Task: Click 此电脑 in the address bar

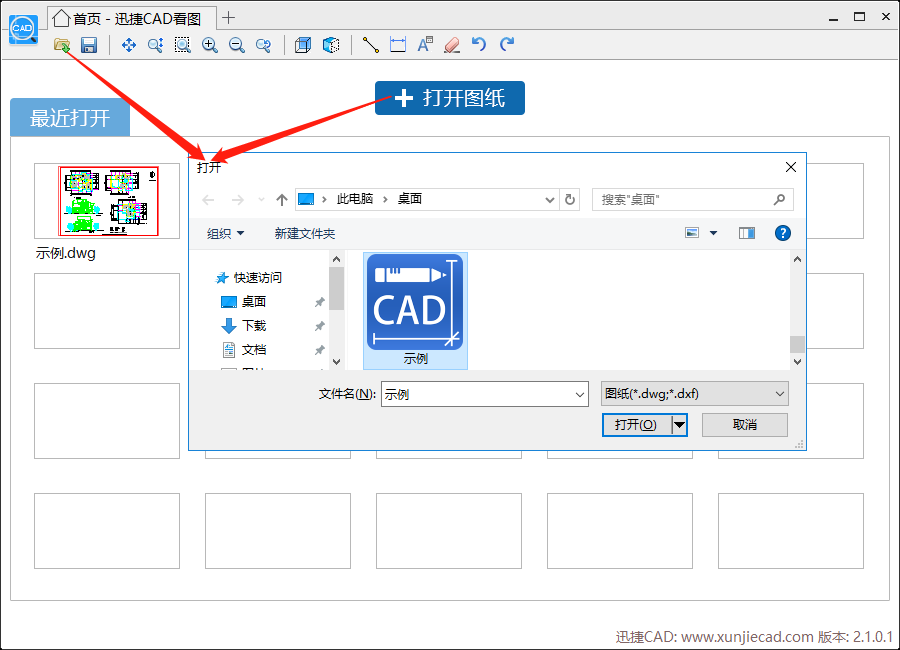Action: click(x=355, y=199)
